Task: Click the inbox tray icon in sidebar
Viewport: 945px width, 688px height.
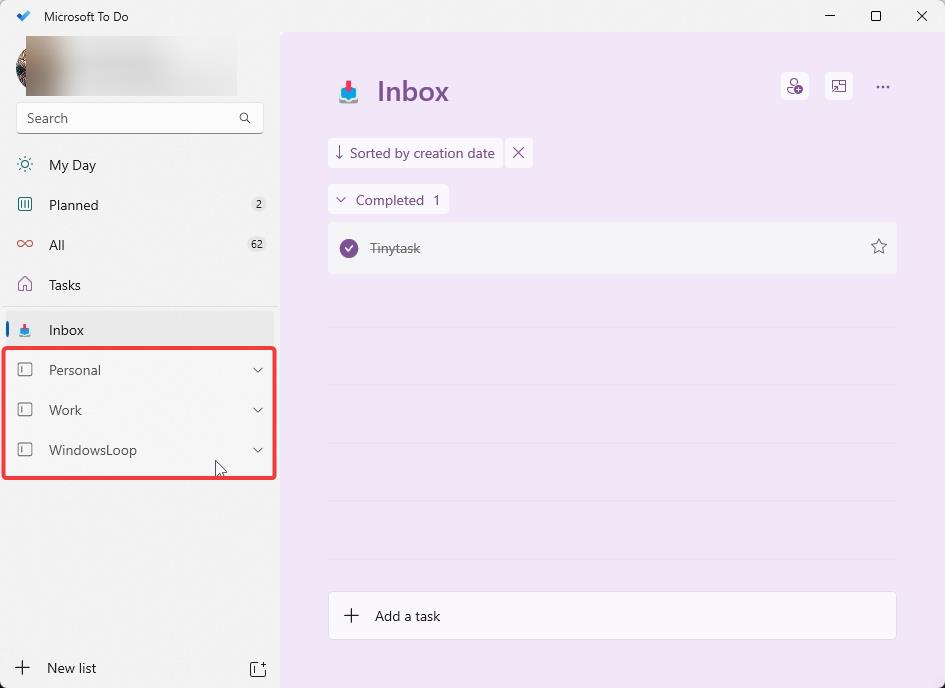Action: coord(25,330)
